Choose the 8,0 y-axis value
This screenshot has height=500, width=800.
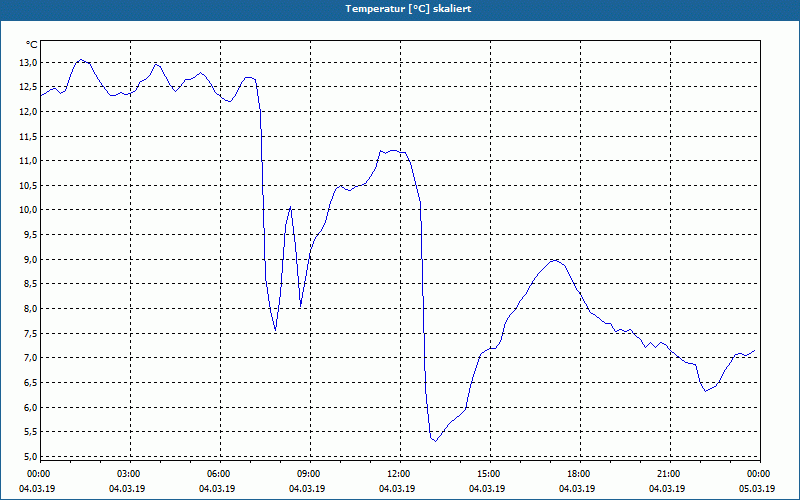coord(30,309)
